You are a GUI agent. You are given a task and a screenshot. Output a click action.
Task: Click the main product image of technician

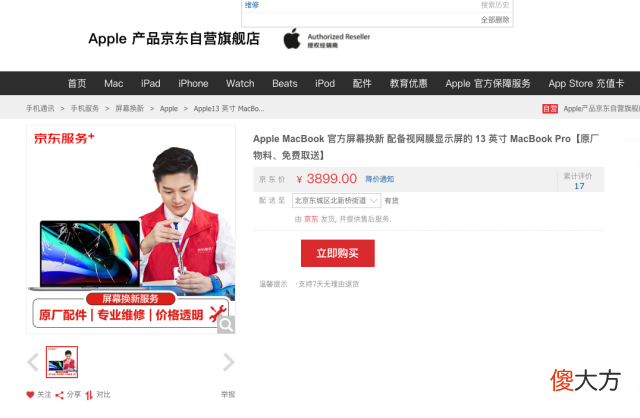(131, 229)
